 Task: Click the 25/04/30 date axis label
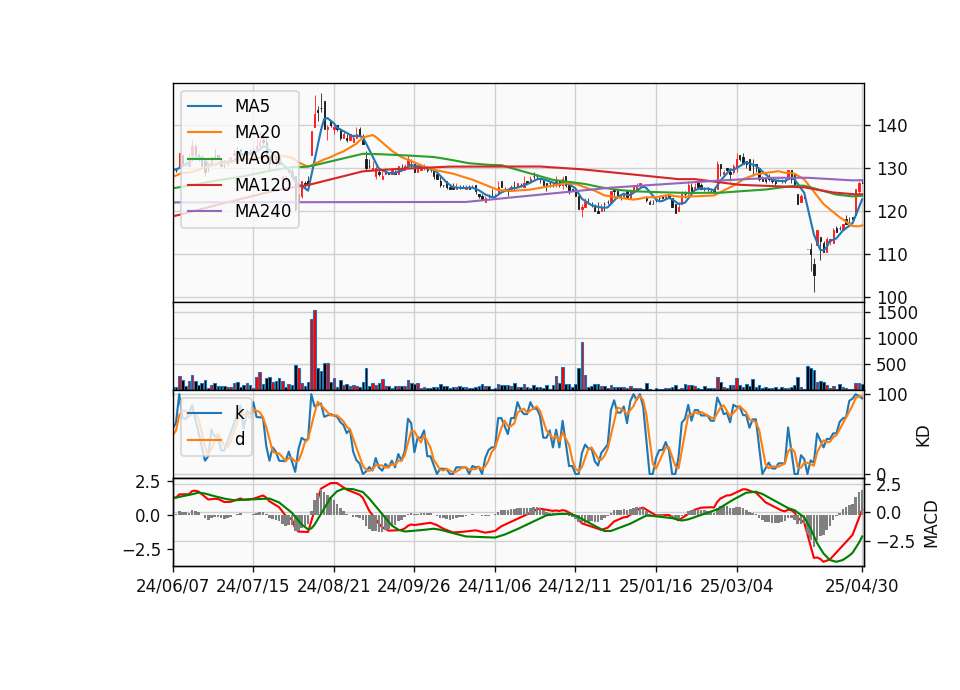862,586
